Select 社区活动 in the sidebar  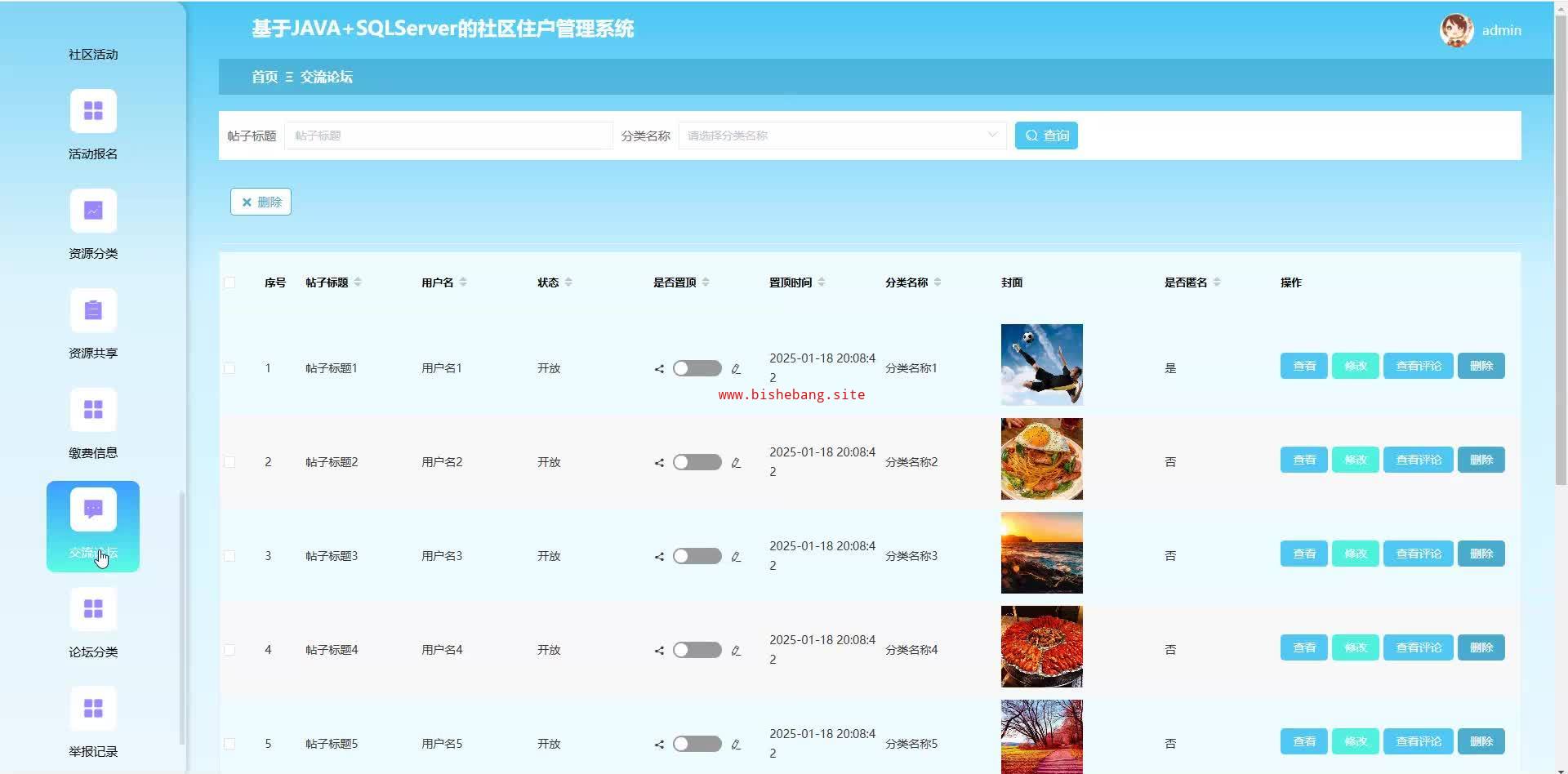click(x=93, y=55)
